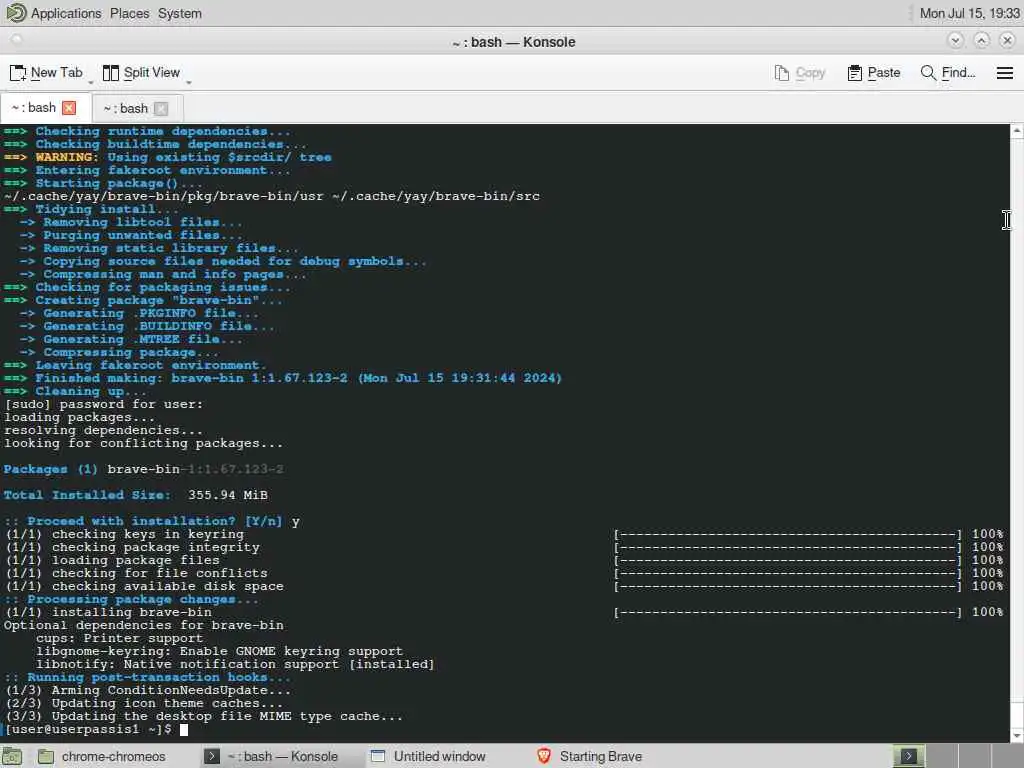1024x768 pixels.
Task: Click '(2/3) Updating icon theme caches...' line
Action: pyautogui.click(x=144, y=703)
